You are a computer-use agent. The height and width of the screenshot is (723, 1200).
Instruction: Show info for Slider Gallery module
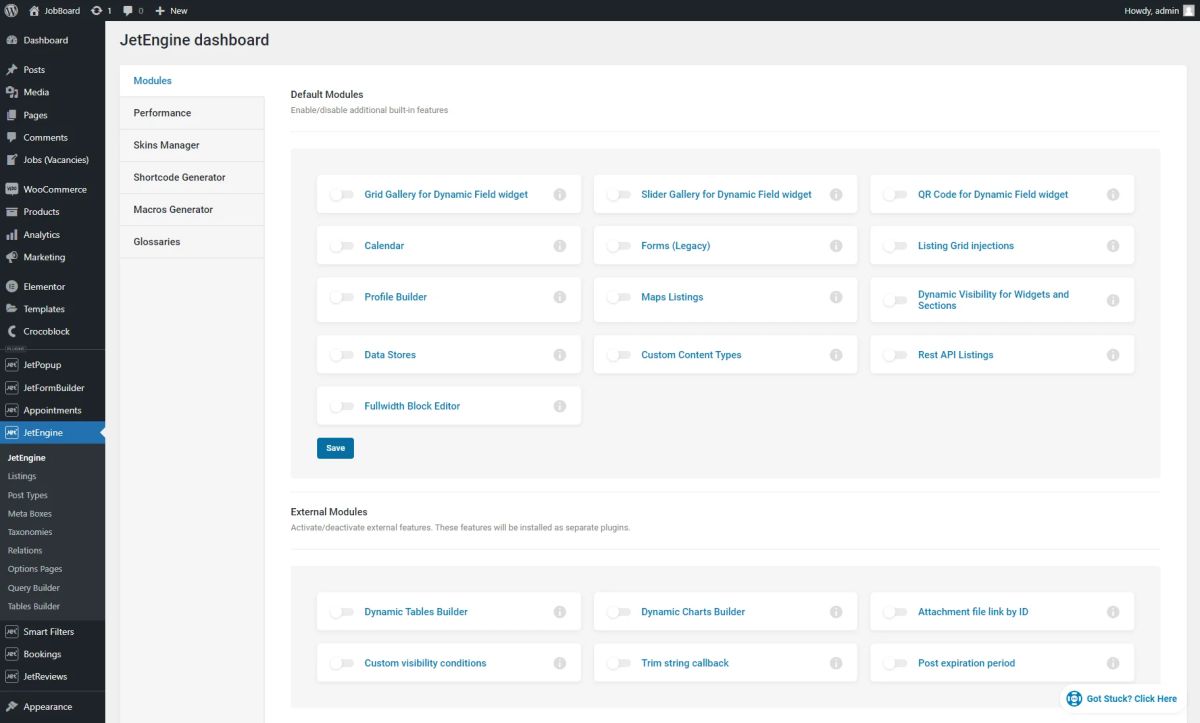click(836, 194)
